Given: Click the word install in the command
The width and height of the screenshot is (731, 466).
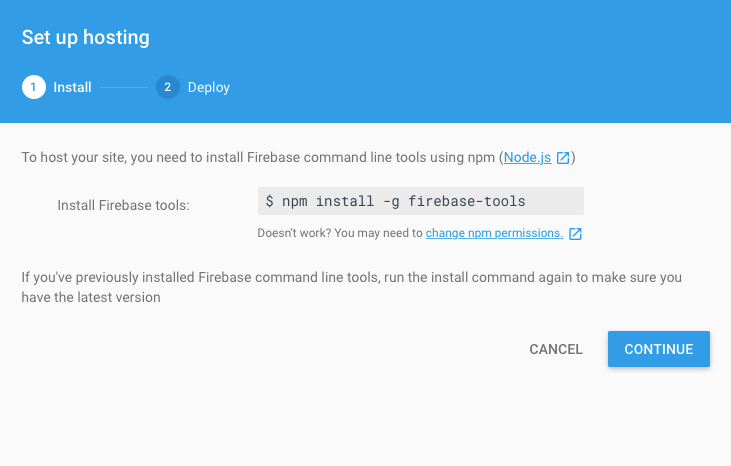Looking at the screenshot, I should click(345, 201).
